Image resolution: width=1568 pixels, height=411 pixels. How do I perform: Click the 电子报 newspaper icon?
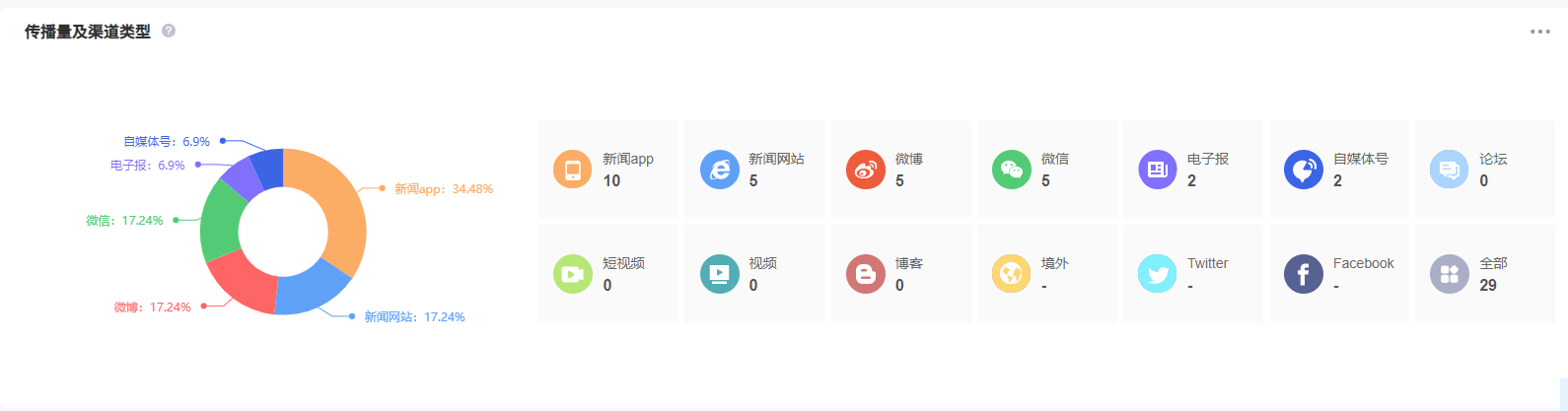(1157, 170)
